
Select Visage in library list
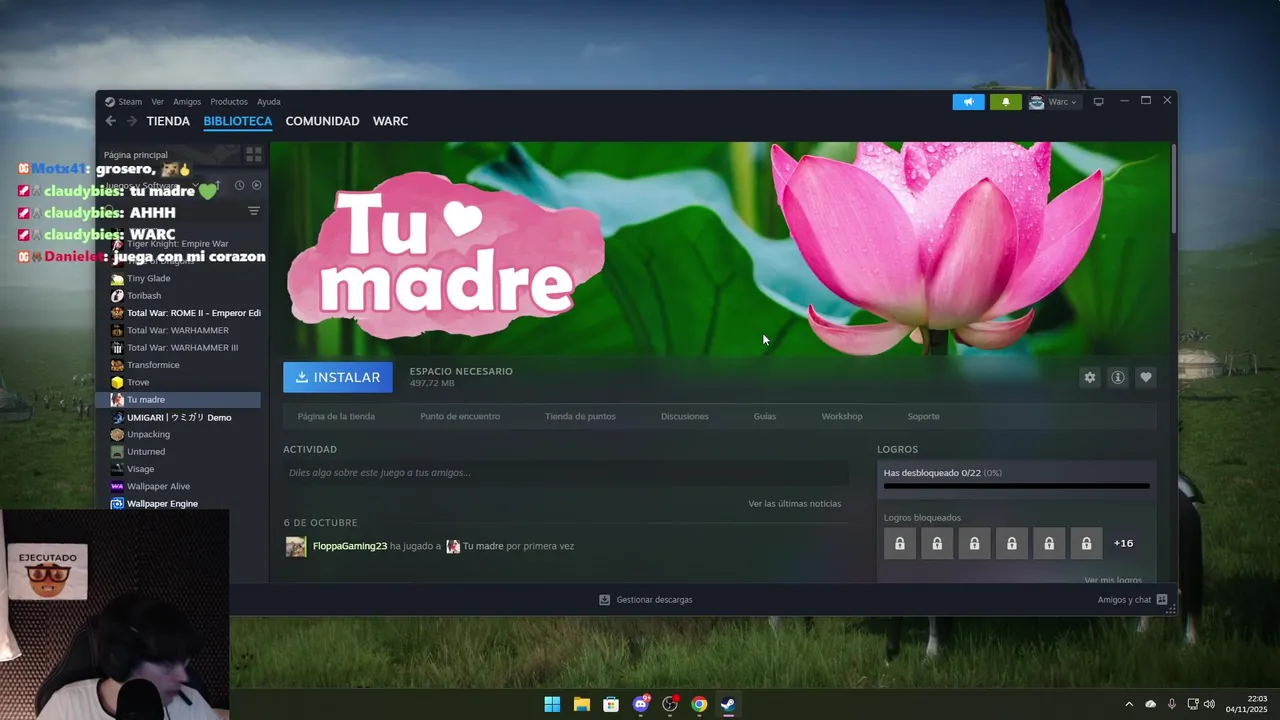click(140, 469)
